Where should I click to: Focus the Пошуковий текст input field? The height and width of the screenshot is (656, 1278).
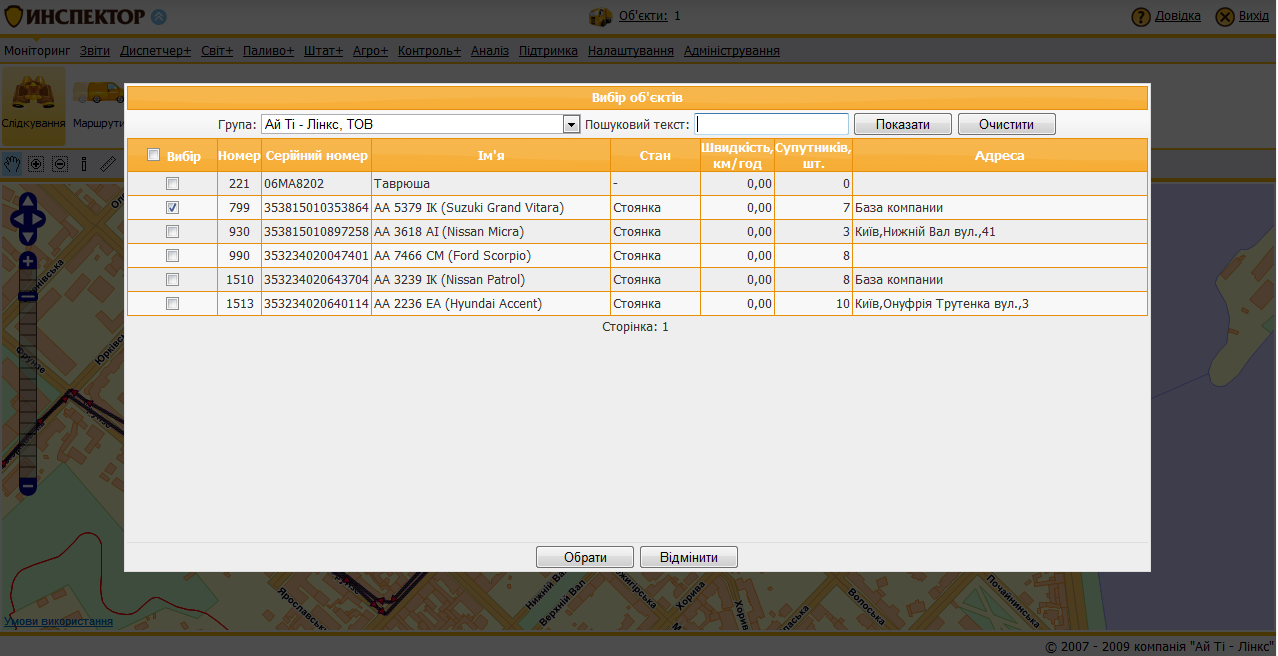click(x=772, y=124)
